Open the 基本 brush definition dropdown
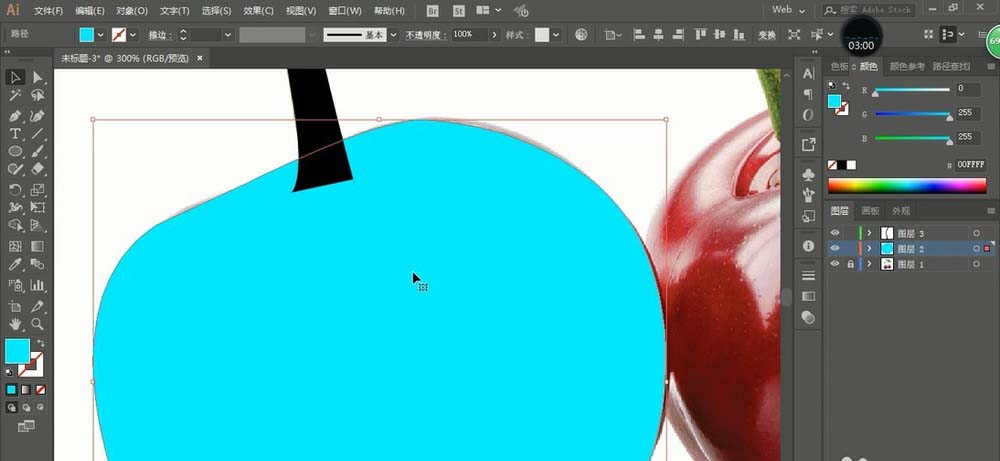Viewport: 1000px width, 461px height. (393, 35)
